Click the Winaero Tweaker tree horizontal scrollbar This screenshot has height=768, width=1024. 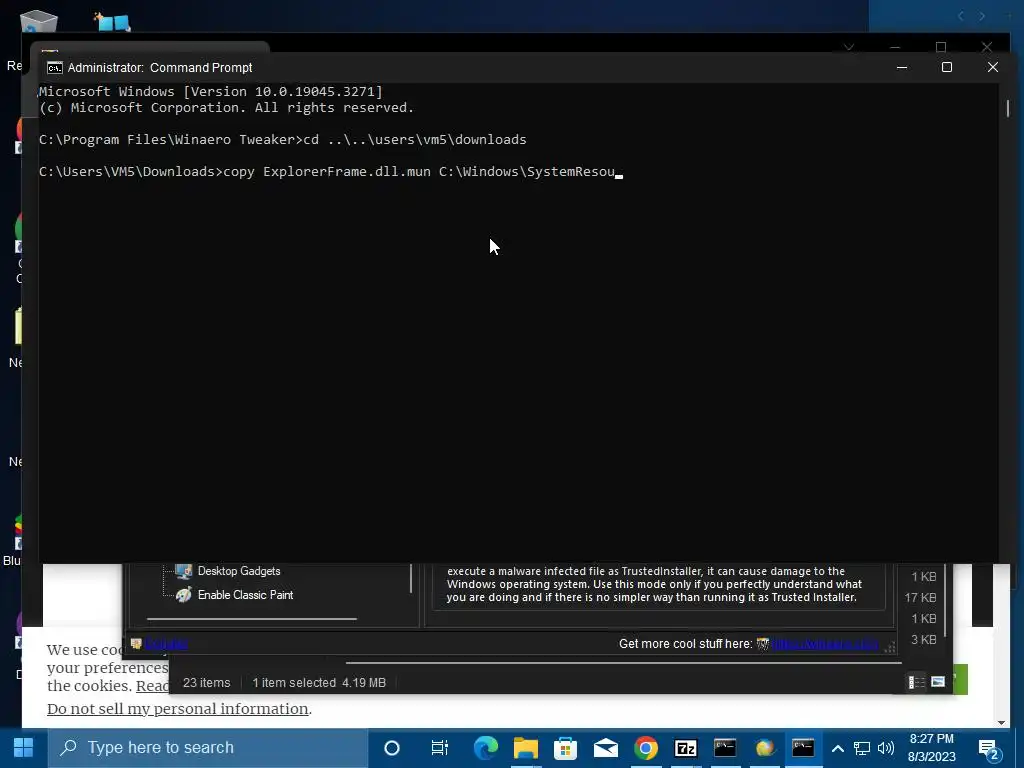(251, 618)
